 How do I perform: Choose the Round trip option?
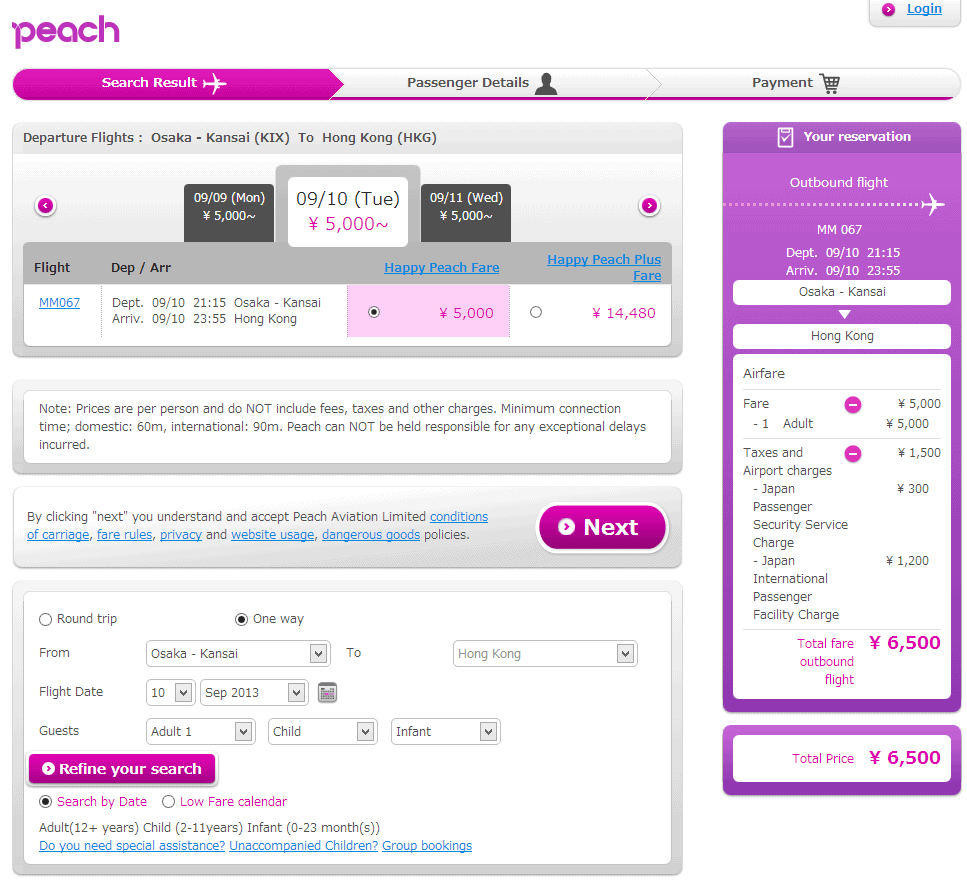pos(46,619)
